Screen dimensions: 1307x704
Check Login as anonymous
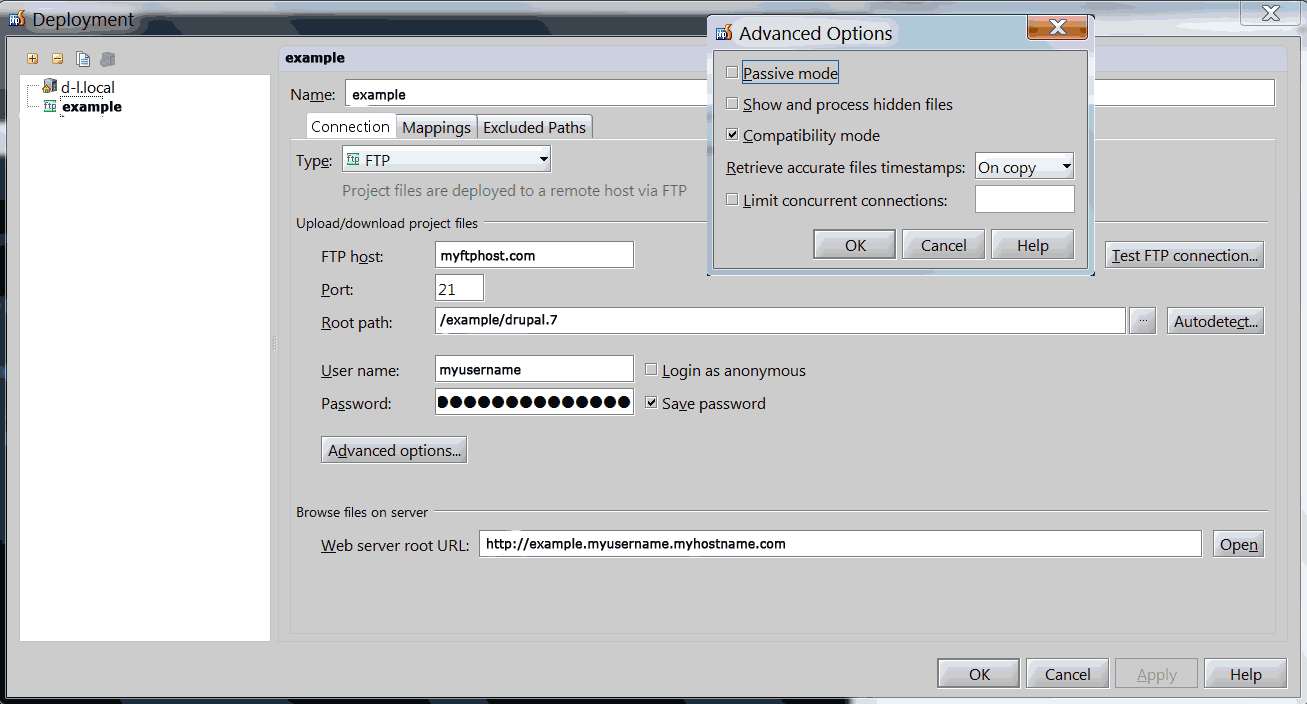click(652, 370)
